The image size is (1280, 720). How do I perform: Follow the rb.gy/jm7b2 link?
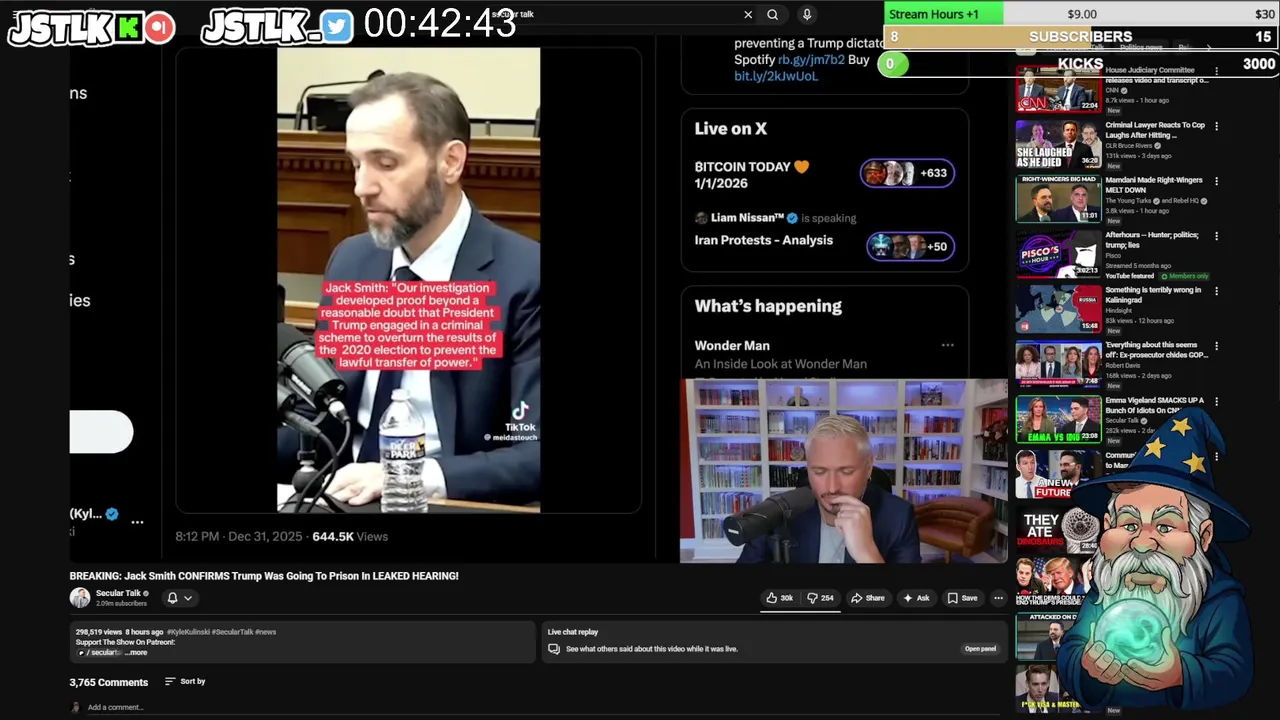[811, 60]
